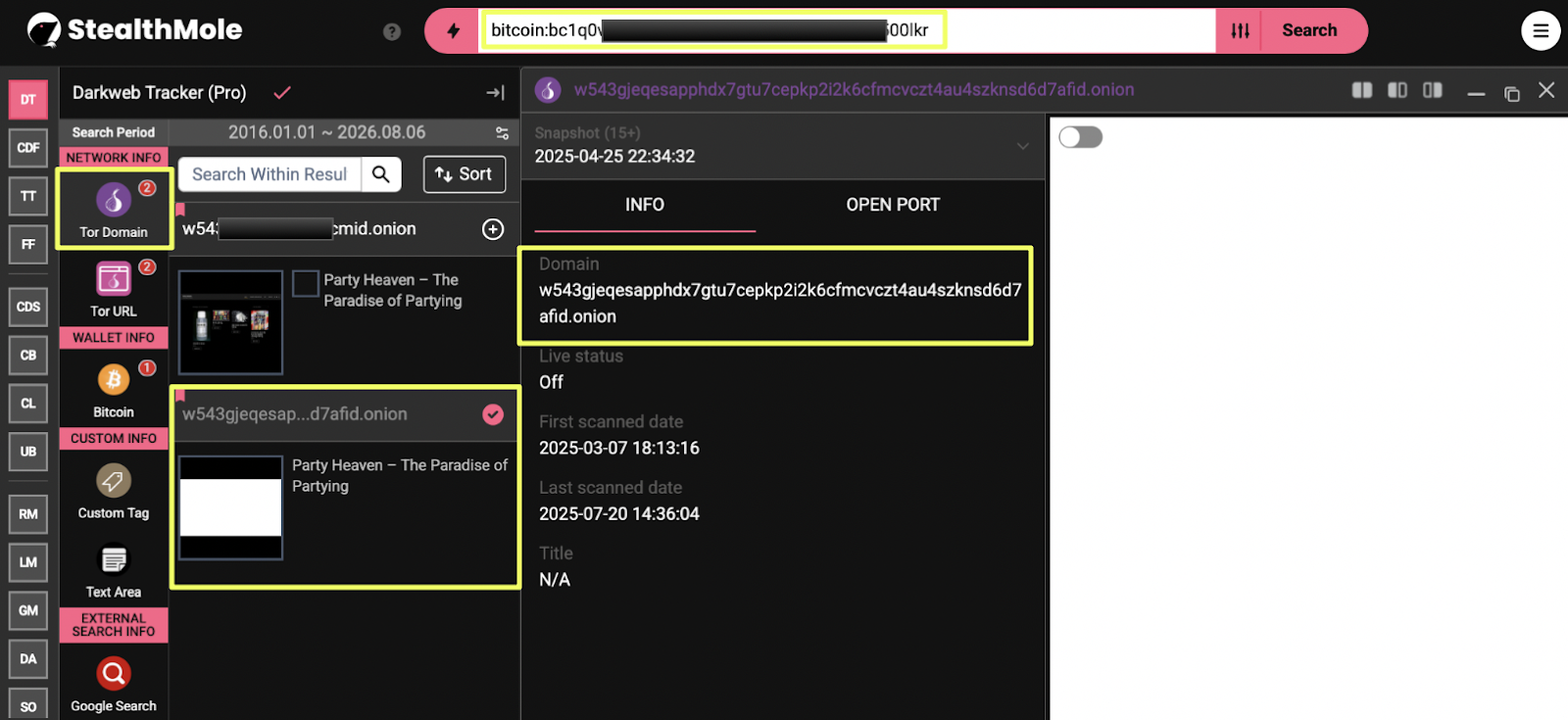Image resolution: width=1568 pixels, height=720 pixels.
Task: Select the w54...mid.onion result row
Action: (x=345, y=229)
